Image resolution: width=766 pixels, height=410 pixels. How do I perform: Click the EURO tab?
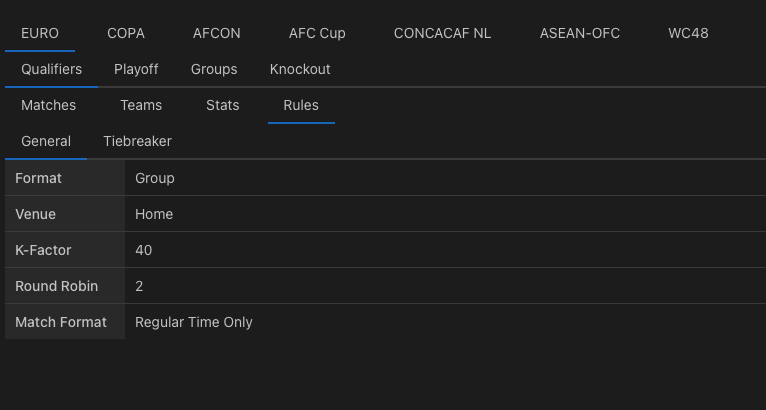(40, 33)
